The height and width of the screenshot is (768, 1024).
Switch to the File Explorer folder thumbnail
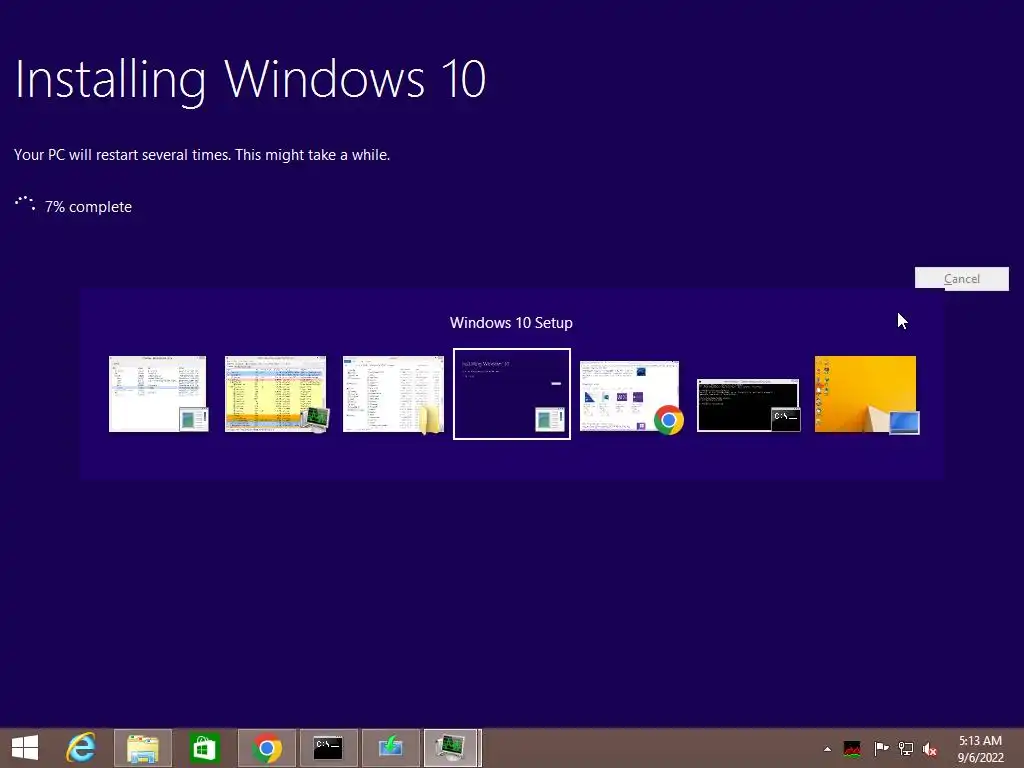tap(393, 394)
